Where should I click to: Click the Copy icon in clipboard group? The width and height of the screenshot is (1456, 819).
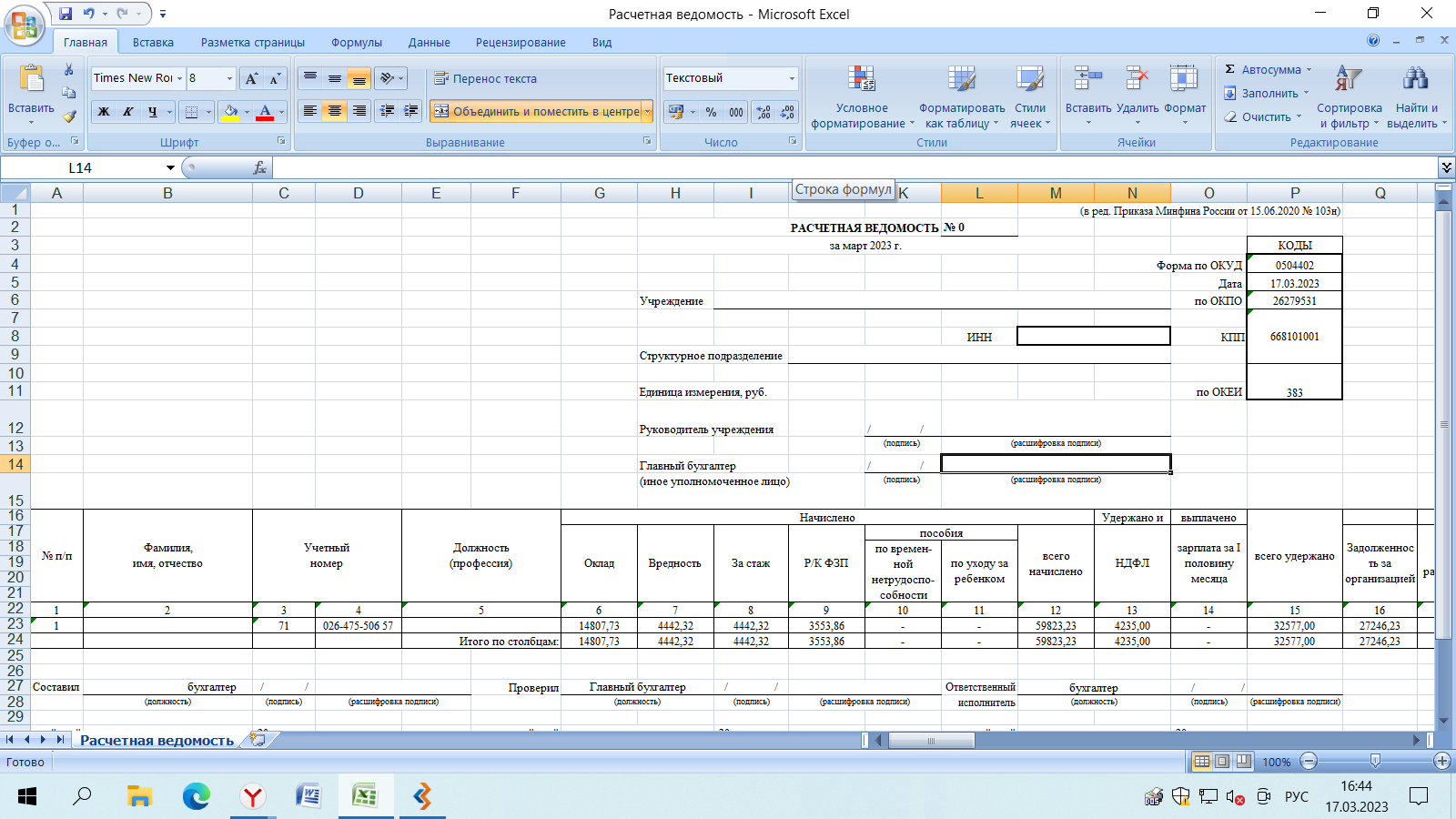coord(68,93)
